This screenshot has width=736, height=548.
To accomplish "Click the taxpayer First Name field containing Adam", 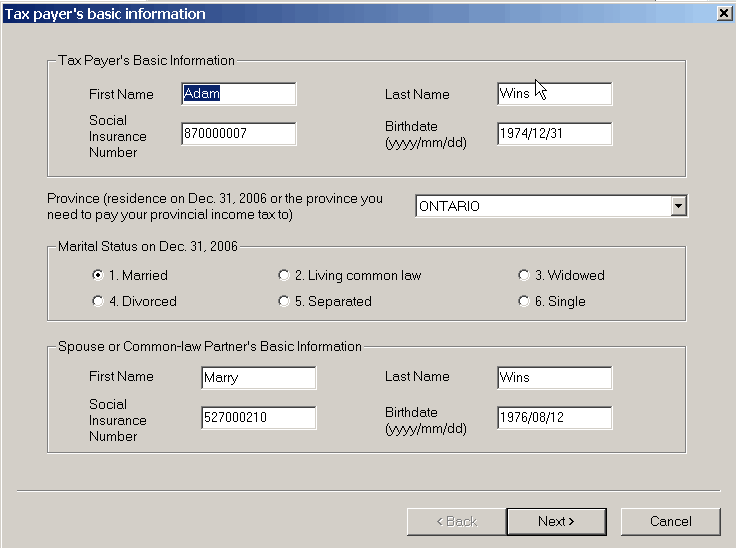I will (x=239, y=94).
